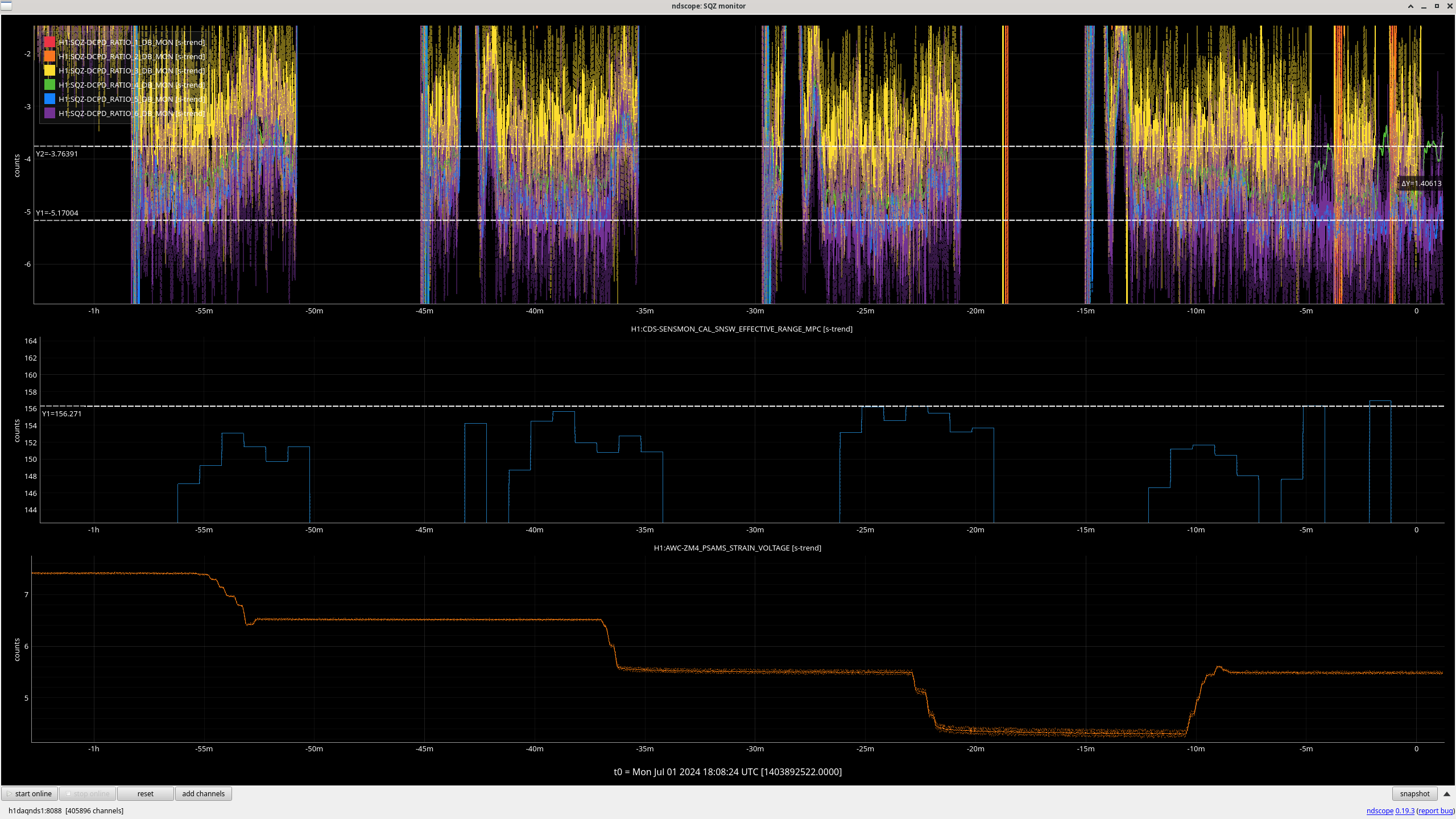Open the report bug link
Viewport: 1456px width, 819px height.
1435,810
